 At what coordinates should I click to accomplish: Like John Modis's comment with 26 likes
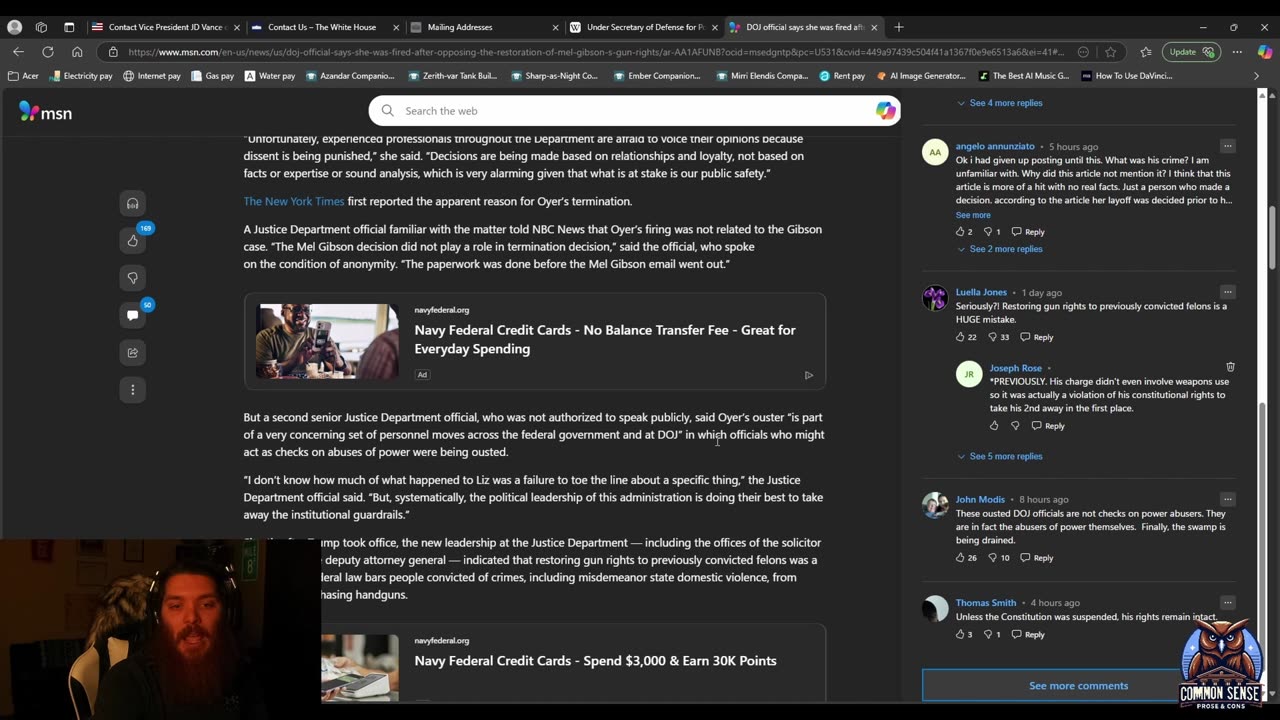(x=960, y=558)
